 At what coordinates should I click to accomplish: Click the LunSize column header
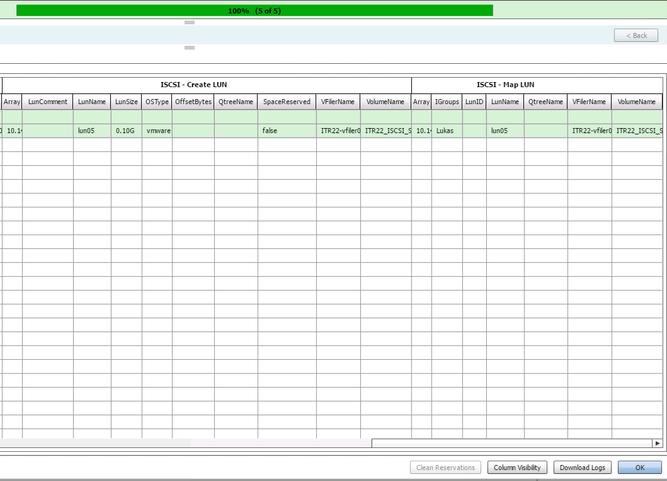[x=126, y=102]
